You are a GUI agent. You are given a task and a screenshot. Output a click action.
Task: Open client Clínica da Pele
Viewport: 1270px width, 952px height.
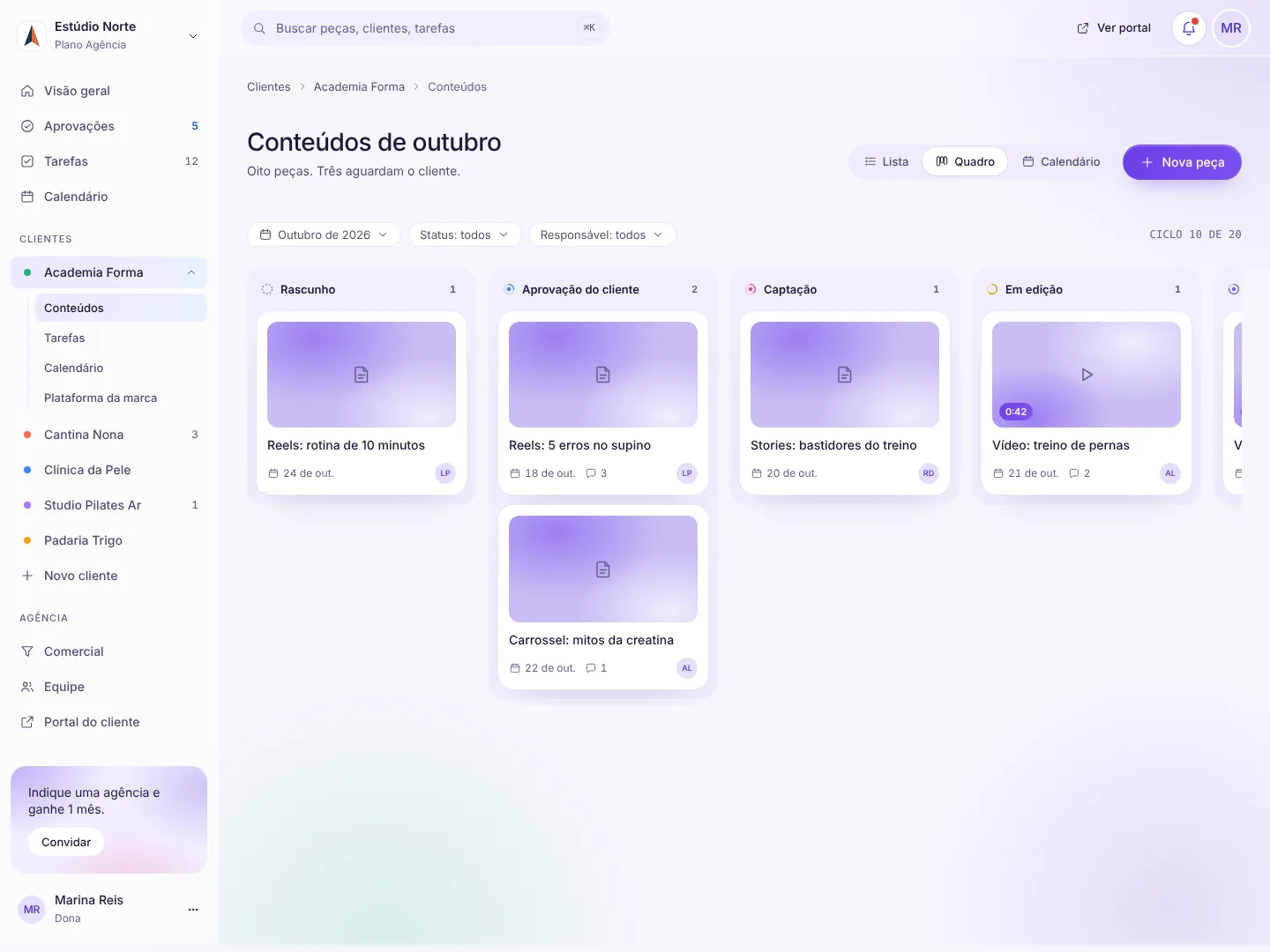click(x=109, y=470)
